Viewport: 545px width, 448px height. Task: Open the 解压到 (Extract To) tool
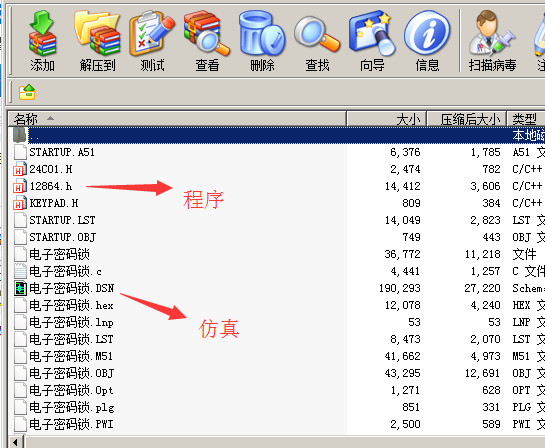coord(97,41)
